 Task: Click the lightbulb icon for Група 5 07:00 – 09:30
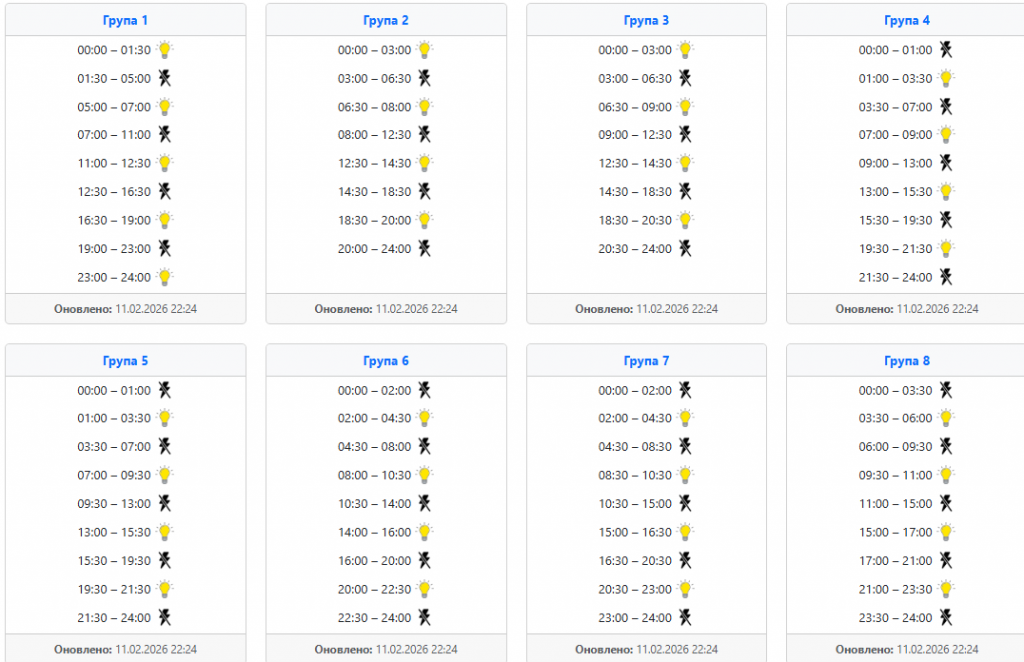coord(165,475)
